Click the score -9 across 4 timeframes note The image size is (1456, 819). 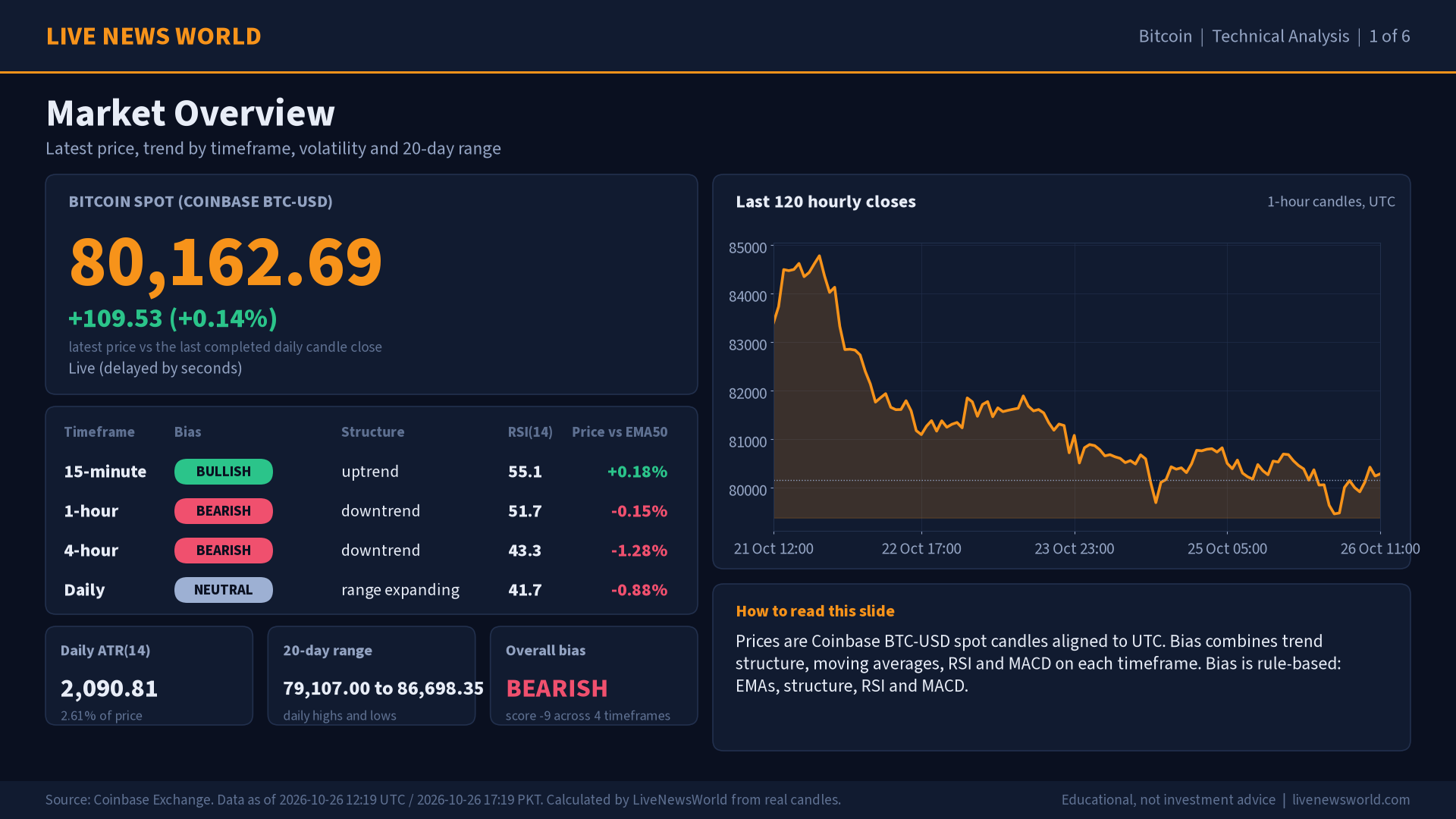pyautogui.click(x=588, y=716)
